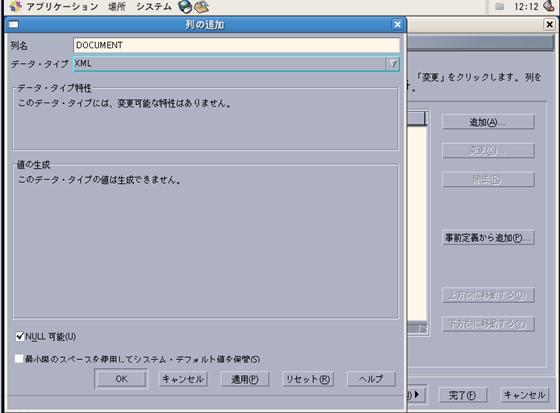Click the web browser globe icon
Image resolution: width=560 pixels, height=413 pixels.
click(x=185, y=7)
